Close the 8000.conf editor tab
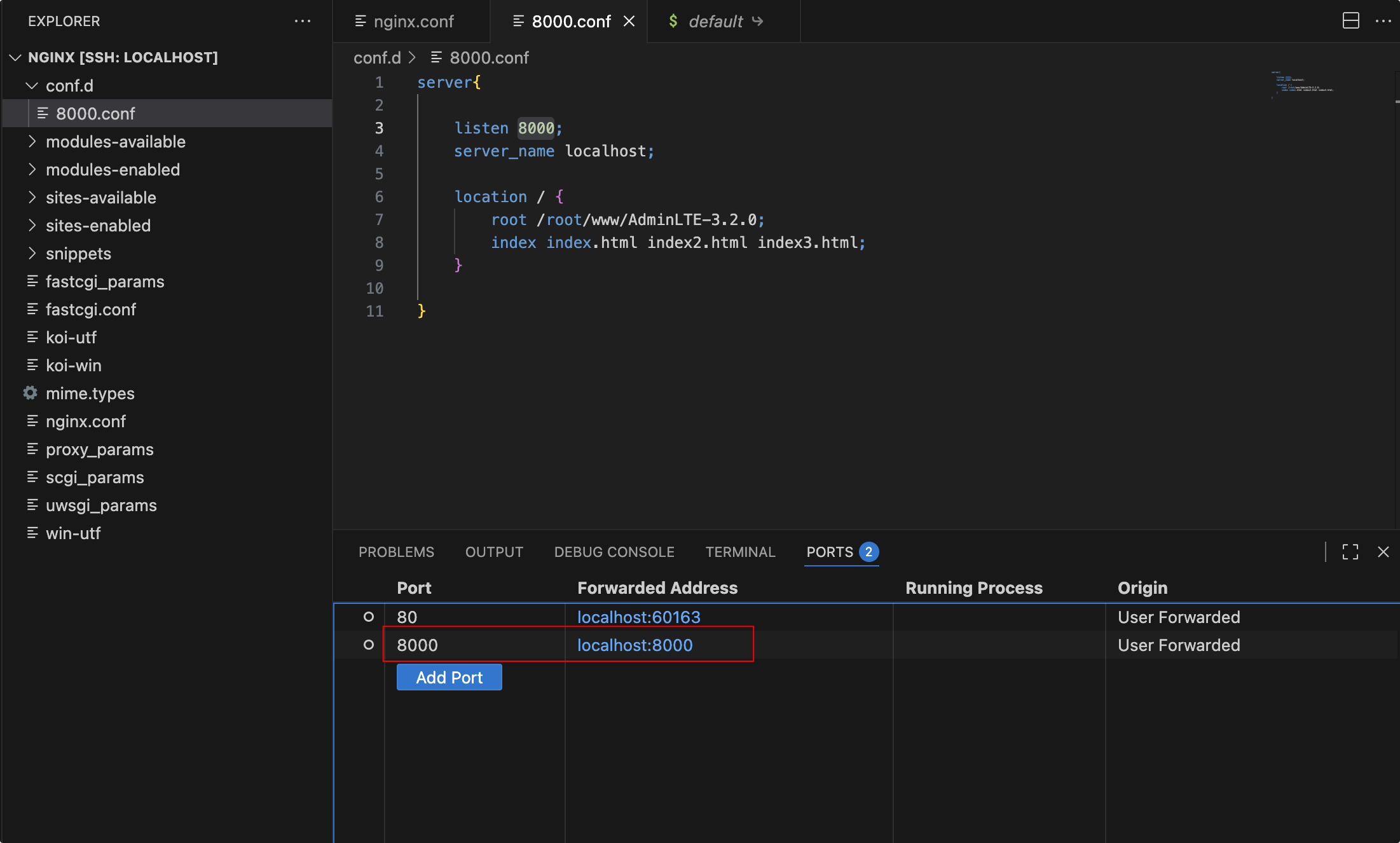Screen dimensions: 1400x843 (629, 22)
